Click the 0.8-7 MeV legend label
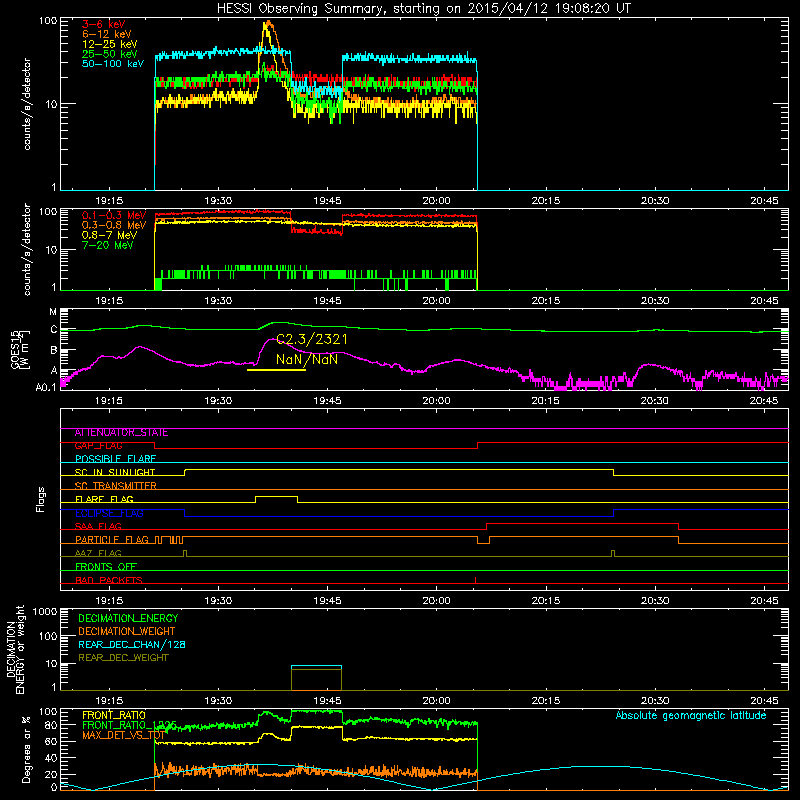This screenshot has width=800, height=800. pyautogui.click(x=109, y=235)
